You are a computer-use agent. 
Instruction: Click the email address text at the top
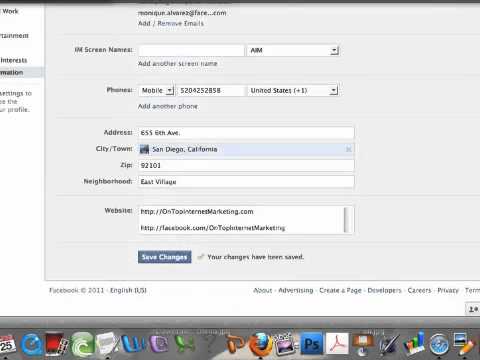coord(182,13)
